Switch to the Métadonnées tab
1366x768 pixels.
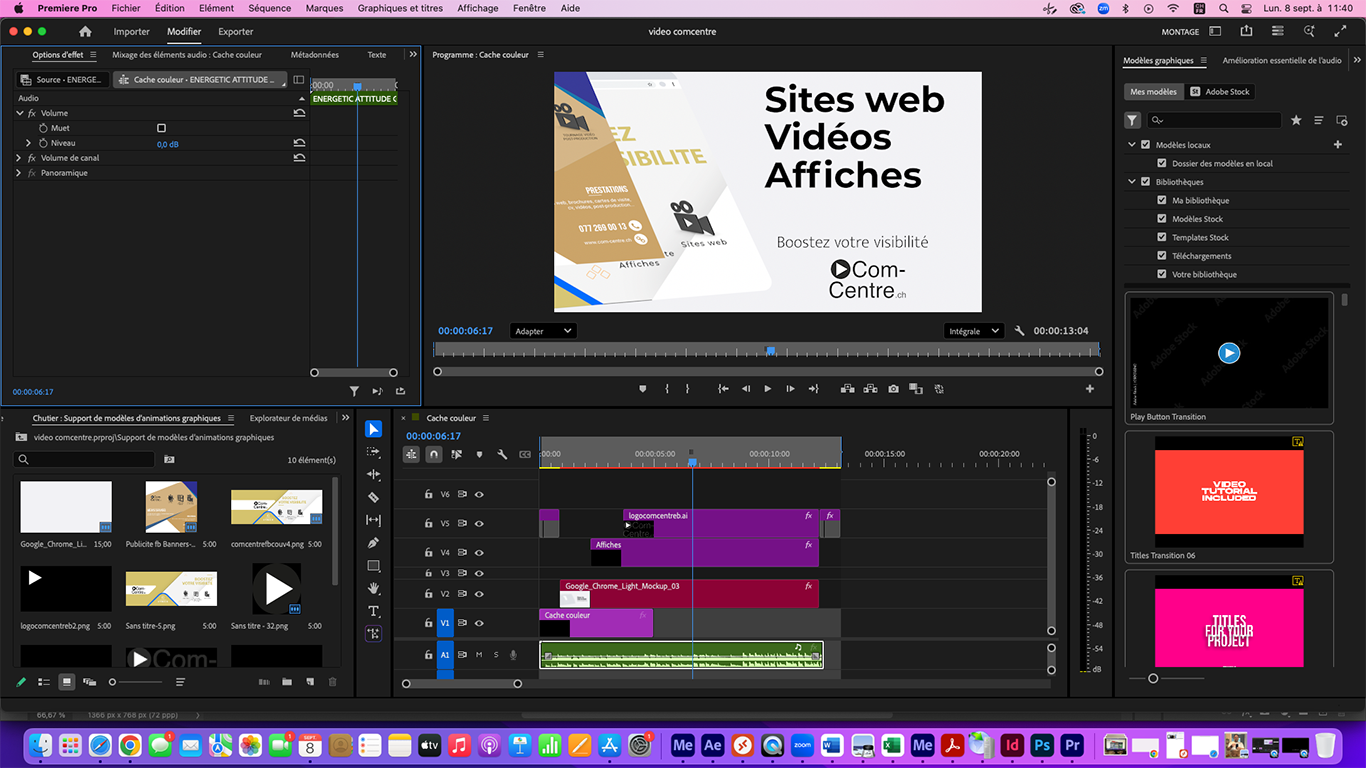coord(315,55)
